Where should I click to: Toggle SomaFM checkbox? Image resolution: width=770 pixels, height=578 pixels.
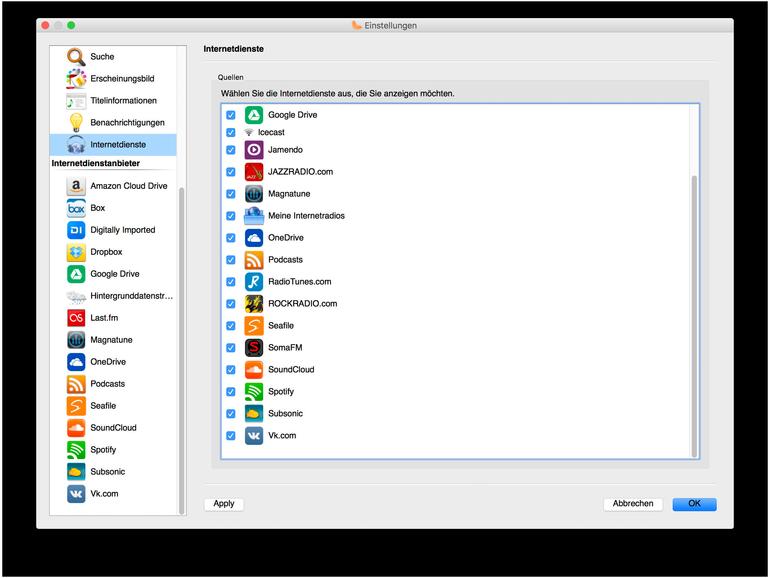pos(231,348)
